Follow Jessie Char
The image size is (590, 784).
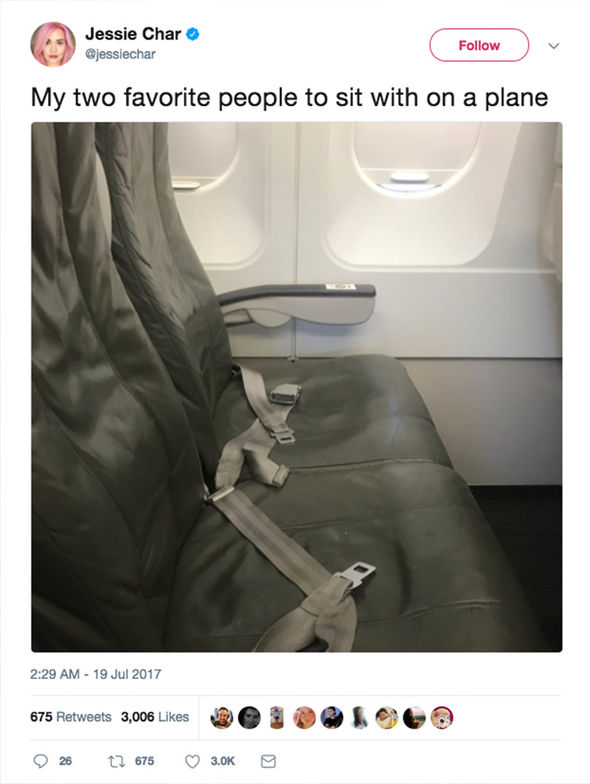coord(479,45)
